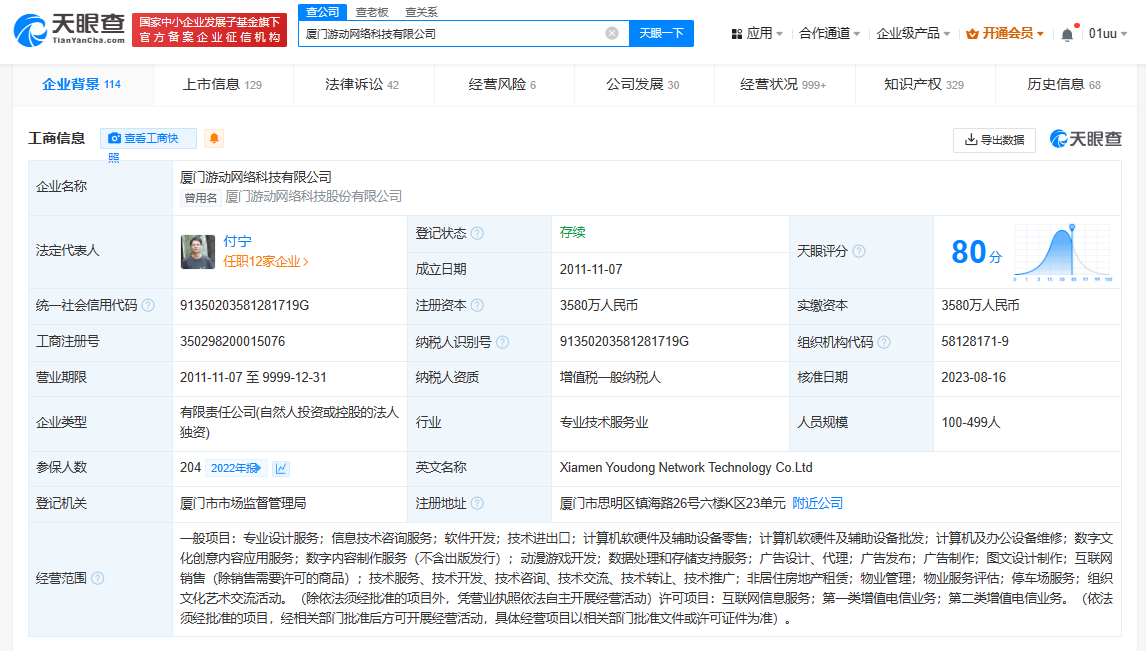1146x651 pixels.
Task: Click the question mark icon next to 天眼评分
Action: tap(858, 251)
